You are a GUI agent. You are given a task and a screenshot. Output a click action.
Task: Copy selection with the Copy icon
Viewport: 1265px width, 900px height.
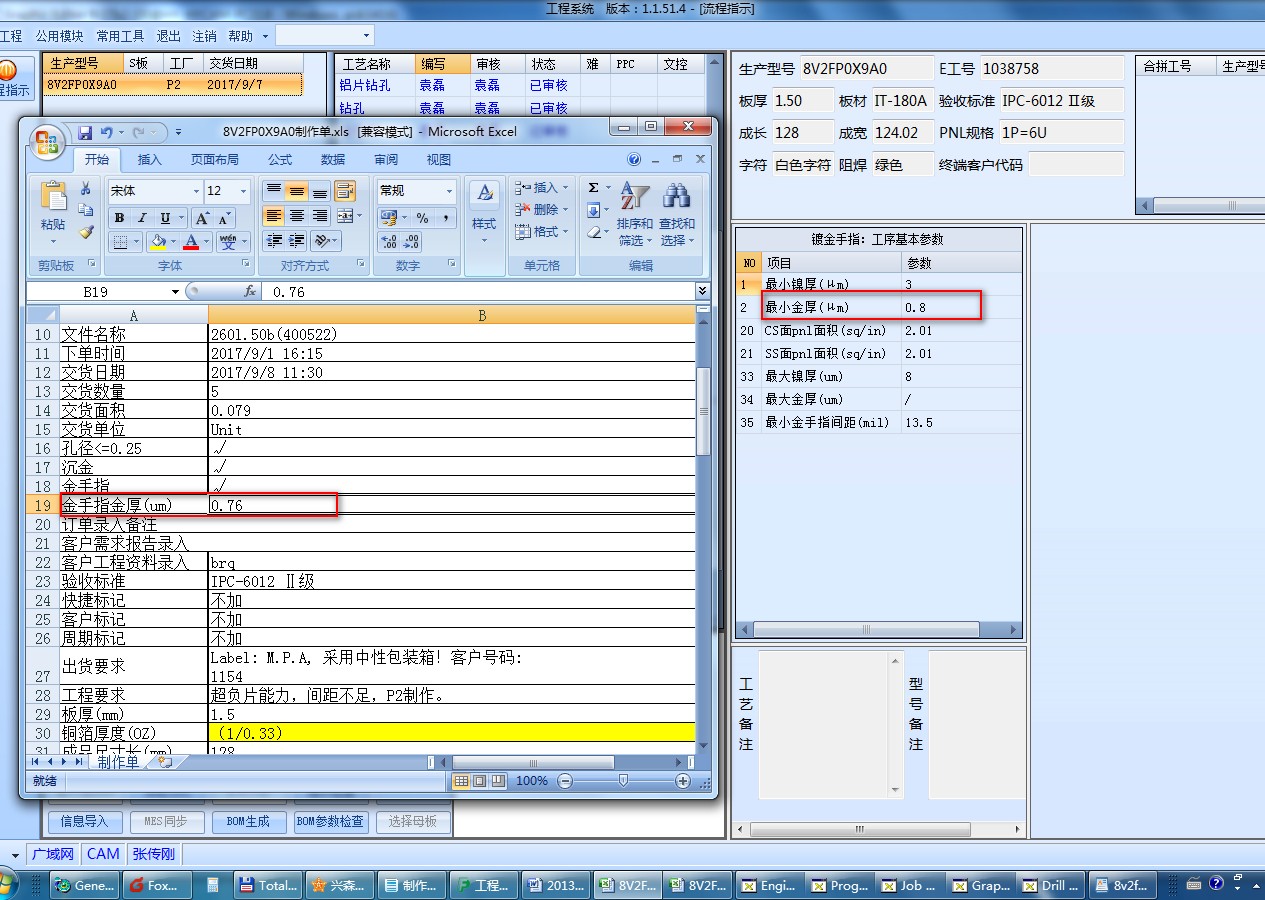tap(86, 210)
